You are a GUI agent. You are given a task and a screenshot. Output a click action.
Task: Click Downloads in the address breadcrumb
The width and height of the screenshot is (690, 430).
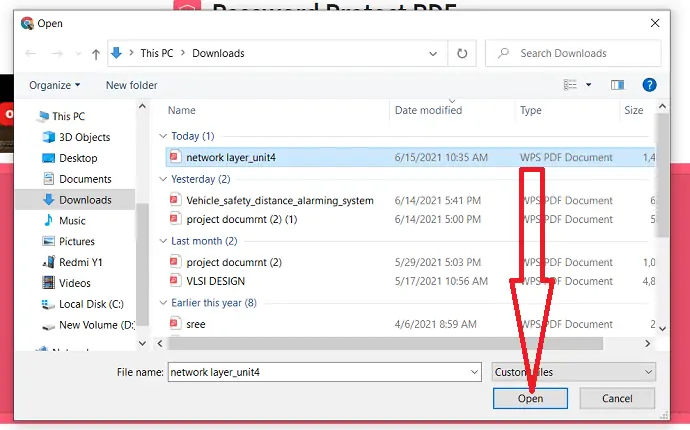(218, 53)
